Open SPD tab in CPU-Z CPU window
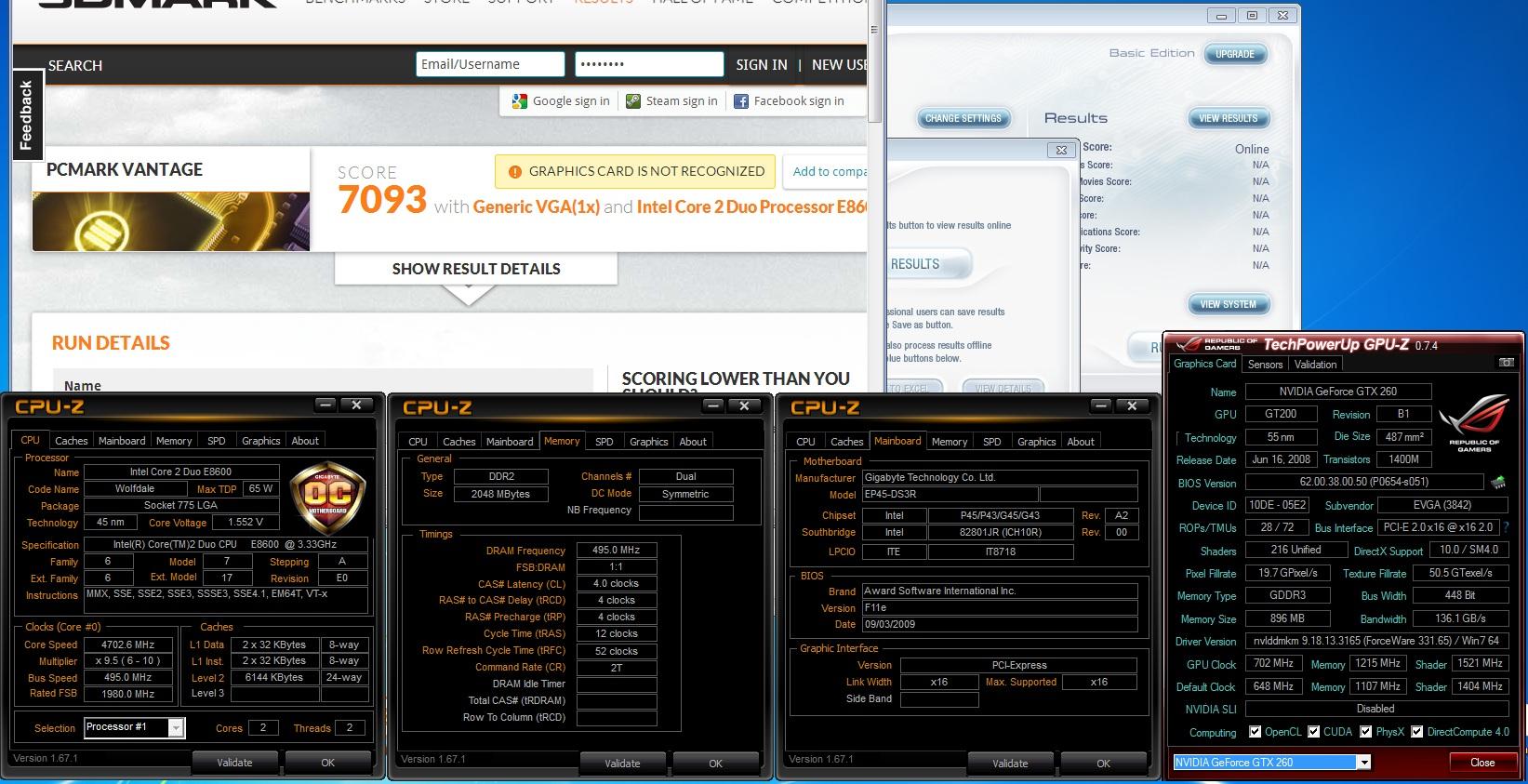This screenshot has width=1528, height=784. click(x=217, y=441)
